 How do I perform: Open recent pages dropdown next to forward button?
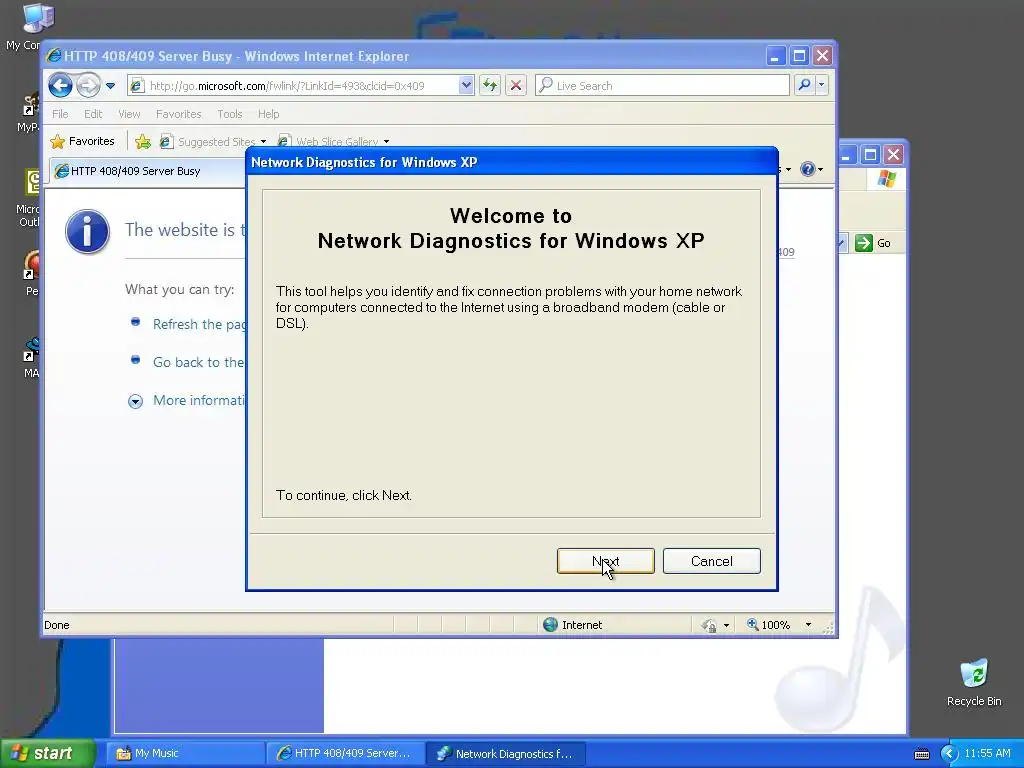[110, 86]
